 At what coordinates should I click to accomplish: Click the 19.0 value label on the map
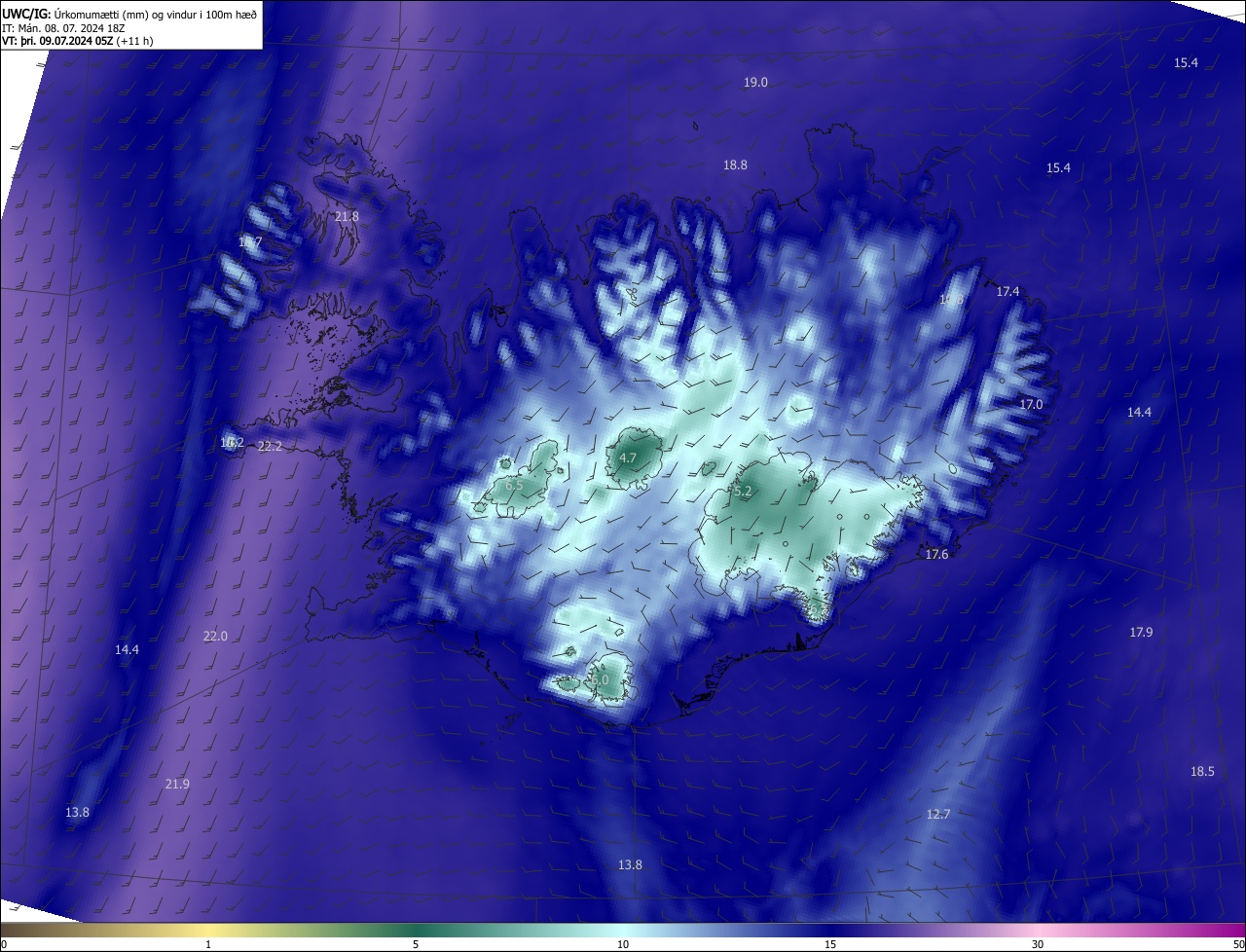pos(755,83)
